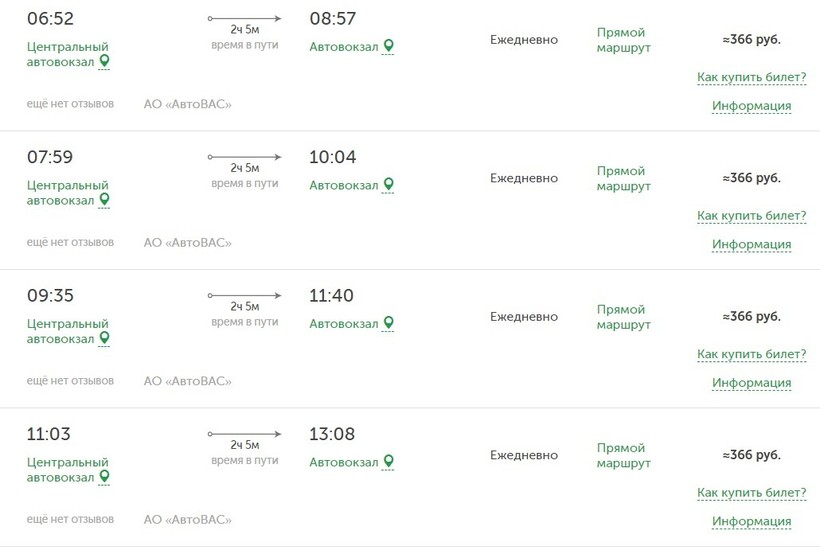Click departure map pin for 11:03 trip
Screen dimensions: 820x550
105,476
